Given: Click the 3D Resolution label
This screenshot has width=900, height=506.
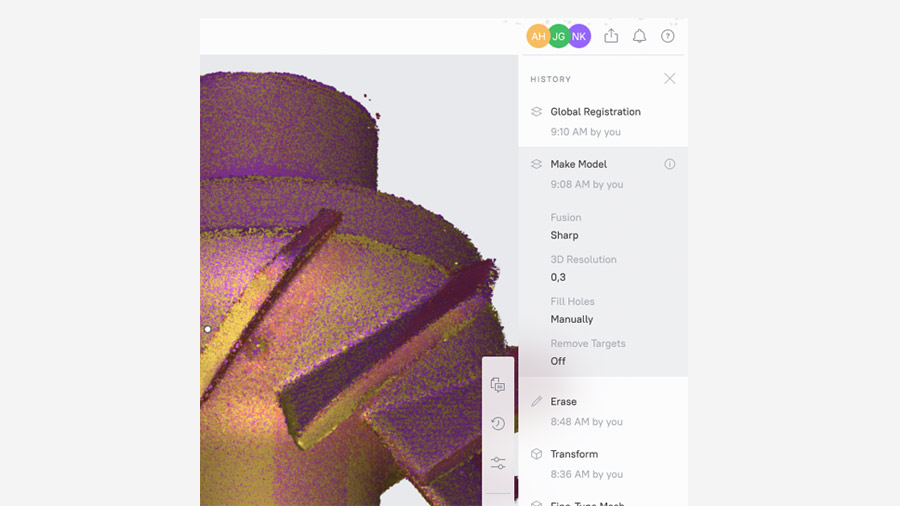Looking at the screenshot, I should point(583,259).
